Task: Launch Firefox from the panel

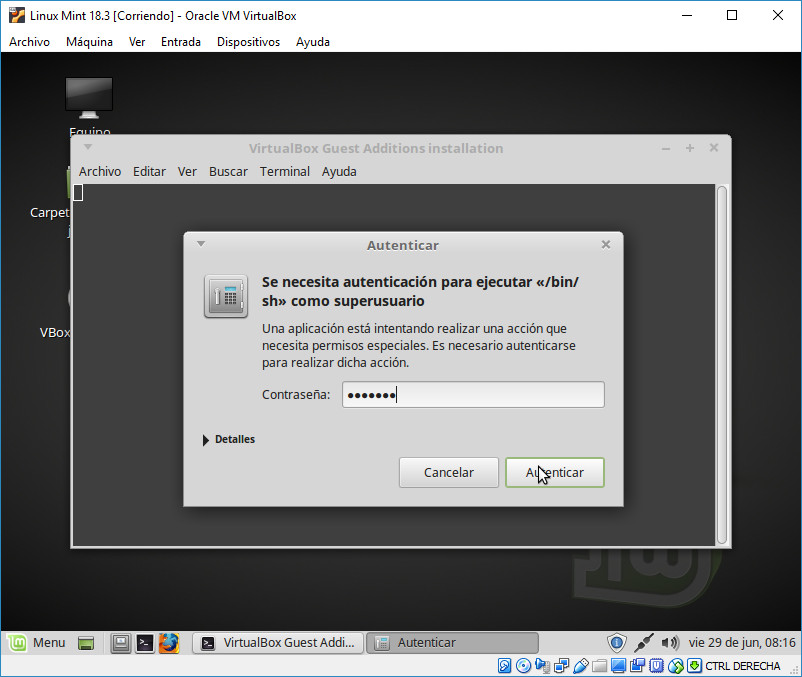Action: coord(169,643)
